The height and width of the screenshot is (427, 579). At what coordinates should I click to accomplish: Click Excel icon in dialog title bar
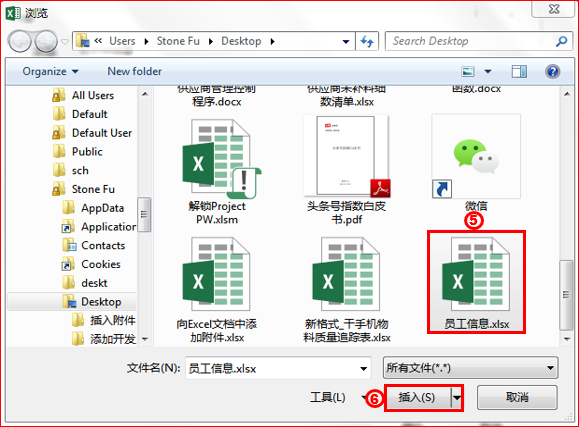pos(13,13)
